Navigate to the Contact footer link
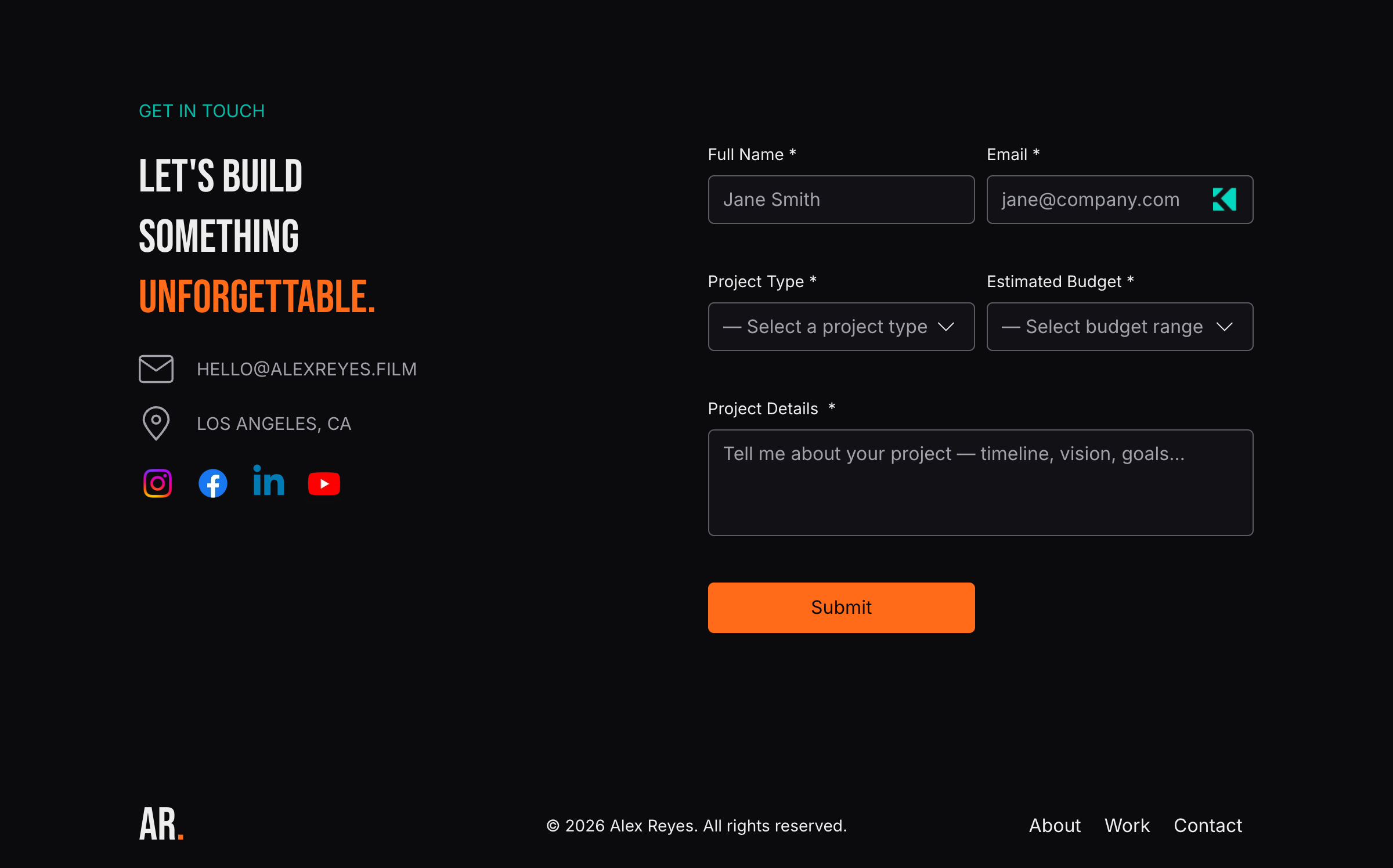Image resolution: width=1393 pixels, height=868 pixels. pyautogui.click(x=1208, y=826)
